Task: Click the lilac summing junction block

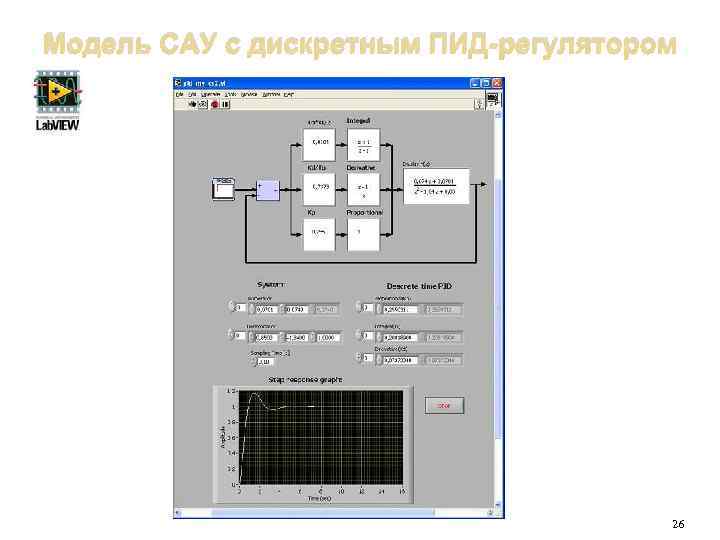Action: (x=268, y=190)
